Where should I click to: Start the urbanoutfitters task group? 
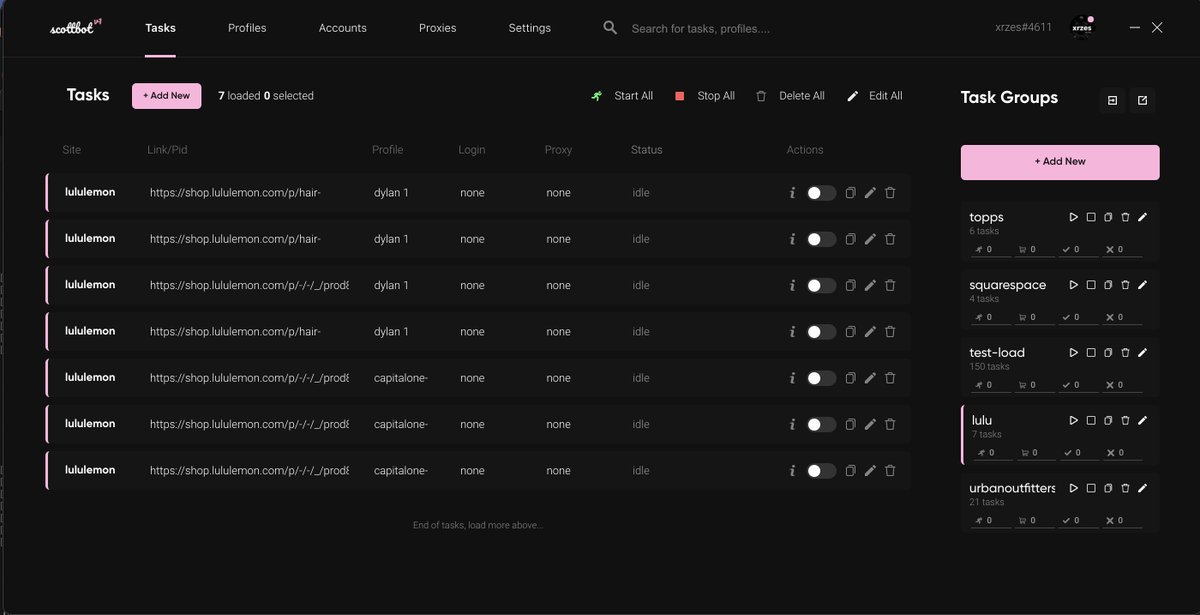(1074, 489)
